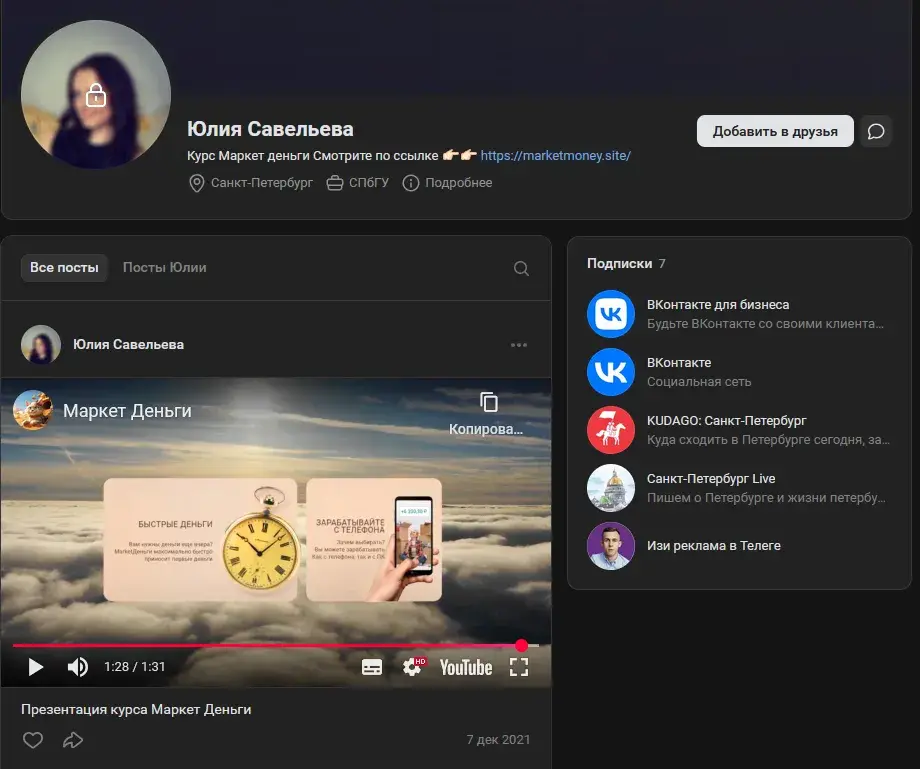Open the Подписки subscriptions list header

coord(627,263)
